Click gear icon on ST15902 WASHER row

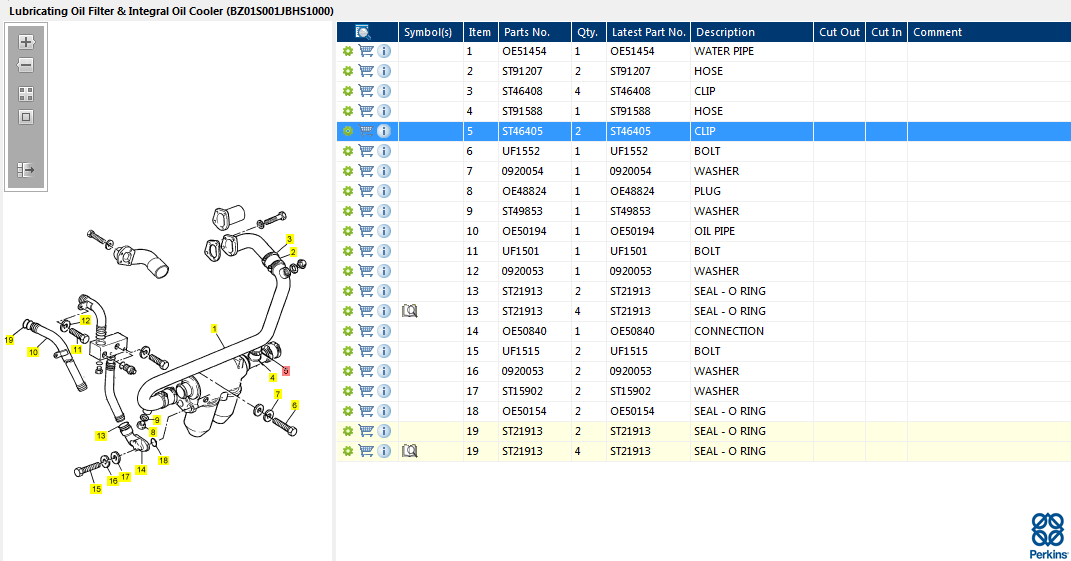(x=348, y=391)
